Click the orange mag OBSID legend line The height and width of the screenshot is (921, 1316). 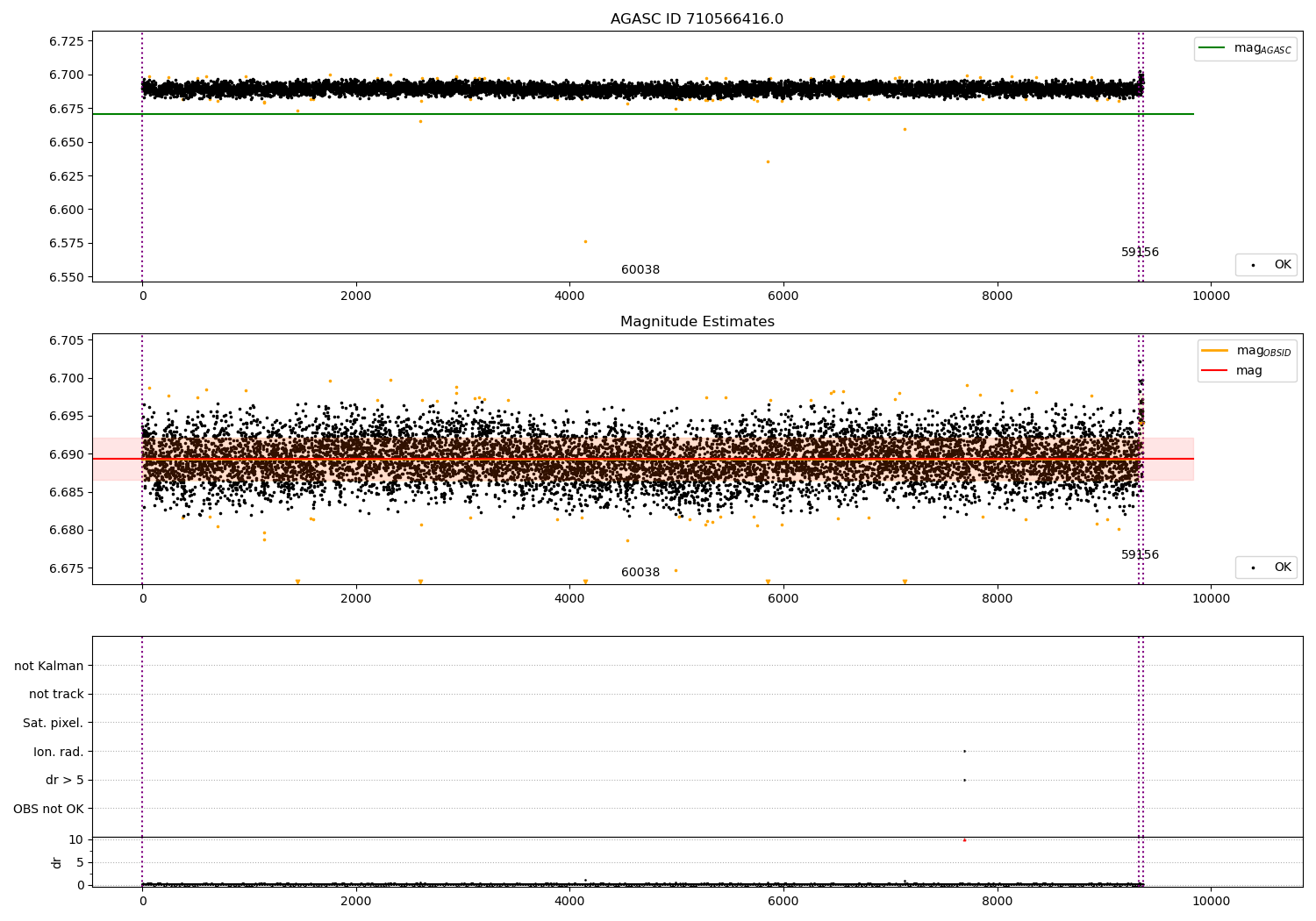[x=1213, y=350]
